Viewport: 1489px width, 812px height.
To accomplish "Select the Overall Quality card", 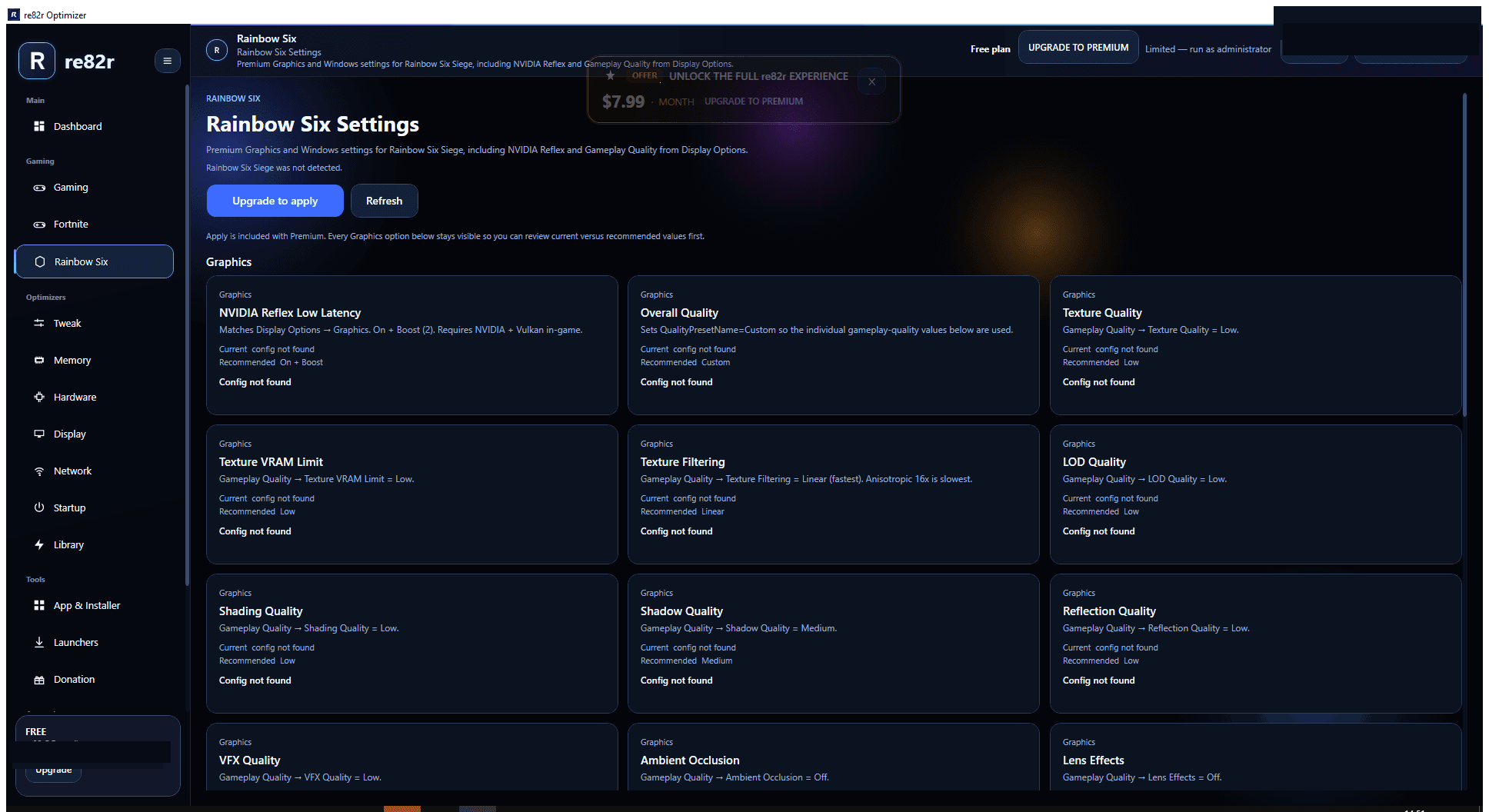I will (833, 344).
